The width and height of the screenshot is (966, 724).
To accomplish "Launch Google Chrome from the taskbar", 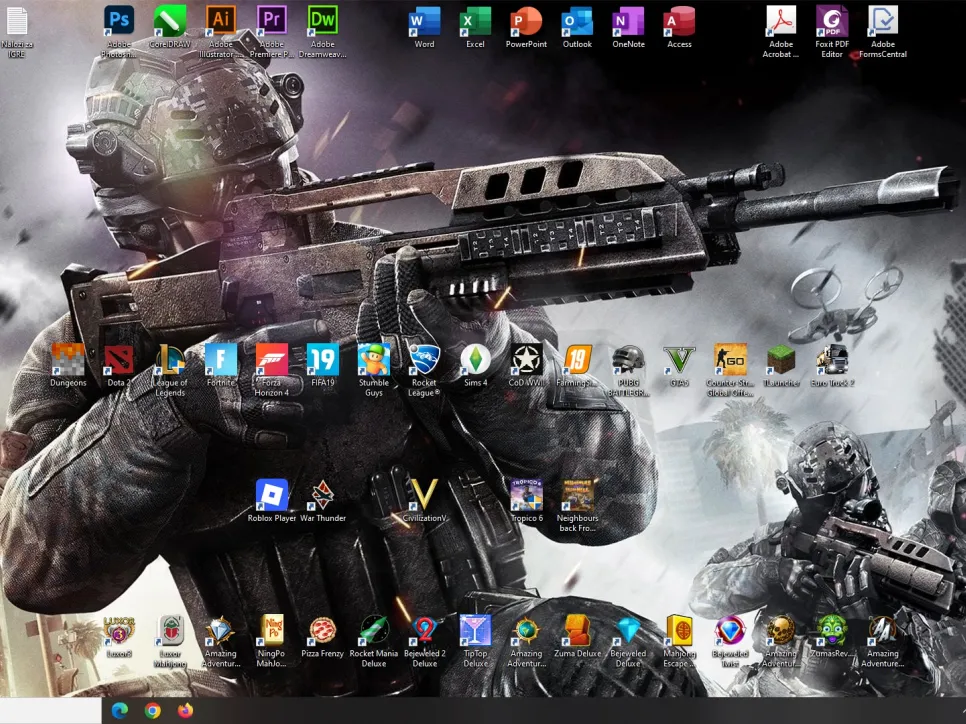I will point(152,710).
